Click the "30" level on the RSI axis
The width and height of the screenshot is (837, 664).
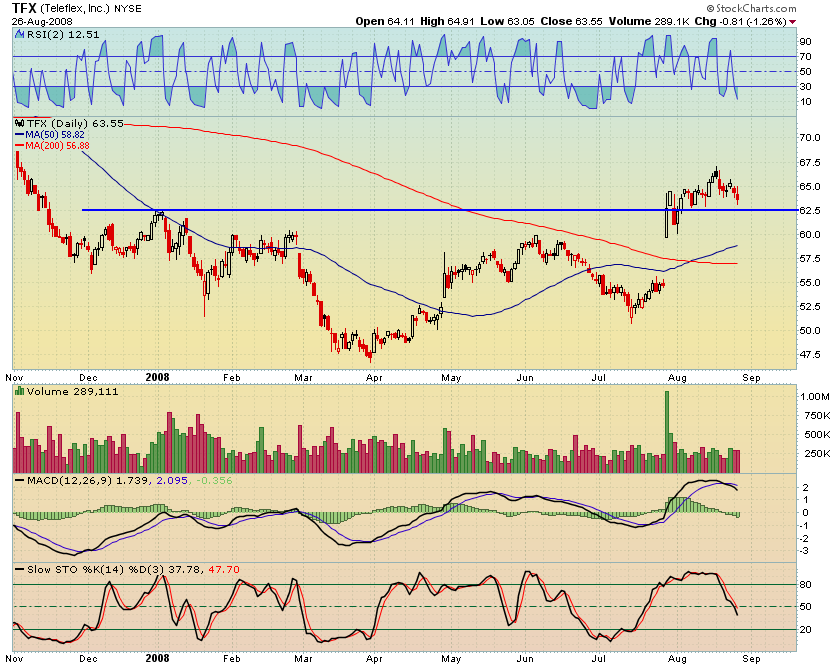point(805,86)
